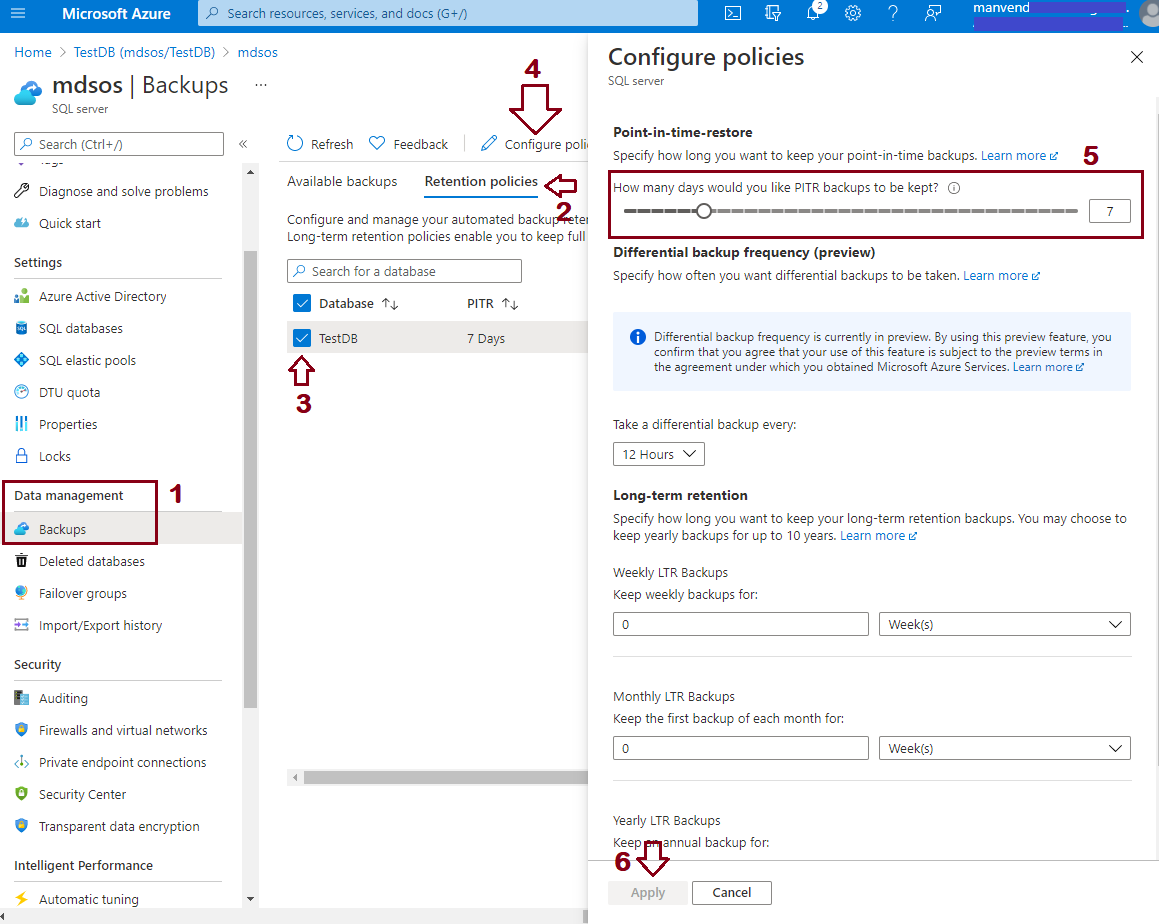The width and height of the screenshot is (1159, 924).
Task: Click the Import/Export history icon
Action: pyautogui.click(x=22, y=625)
